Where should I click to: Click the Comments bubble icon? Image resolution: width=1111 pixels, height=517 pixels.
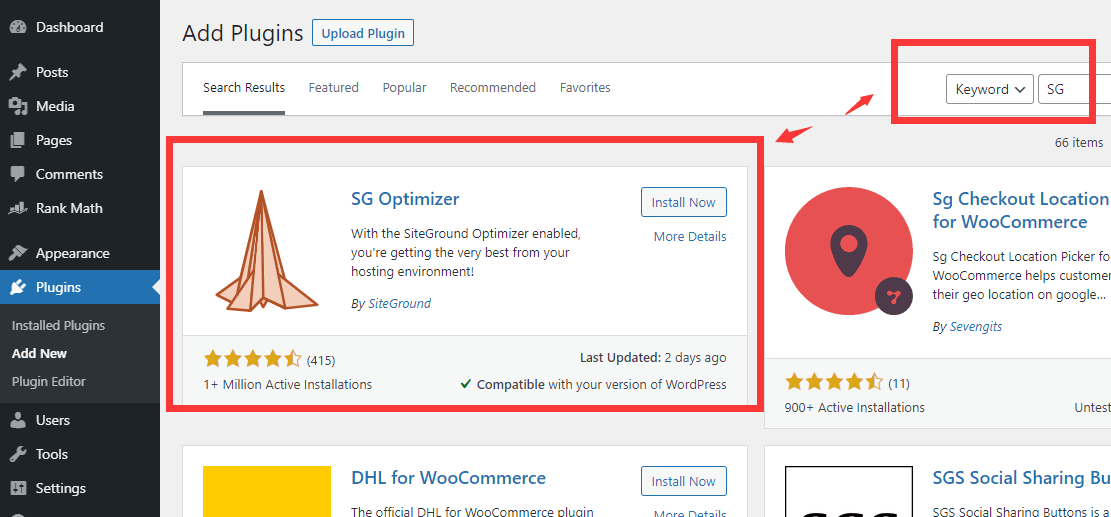[x=18, y=174]
